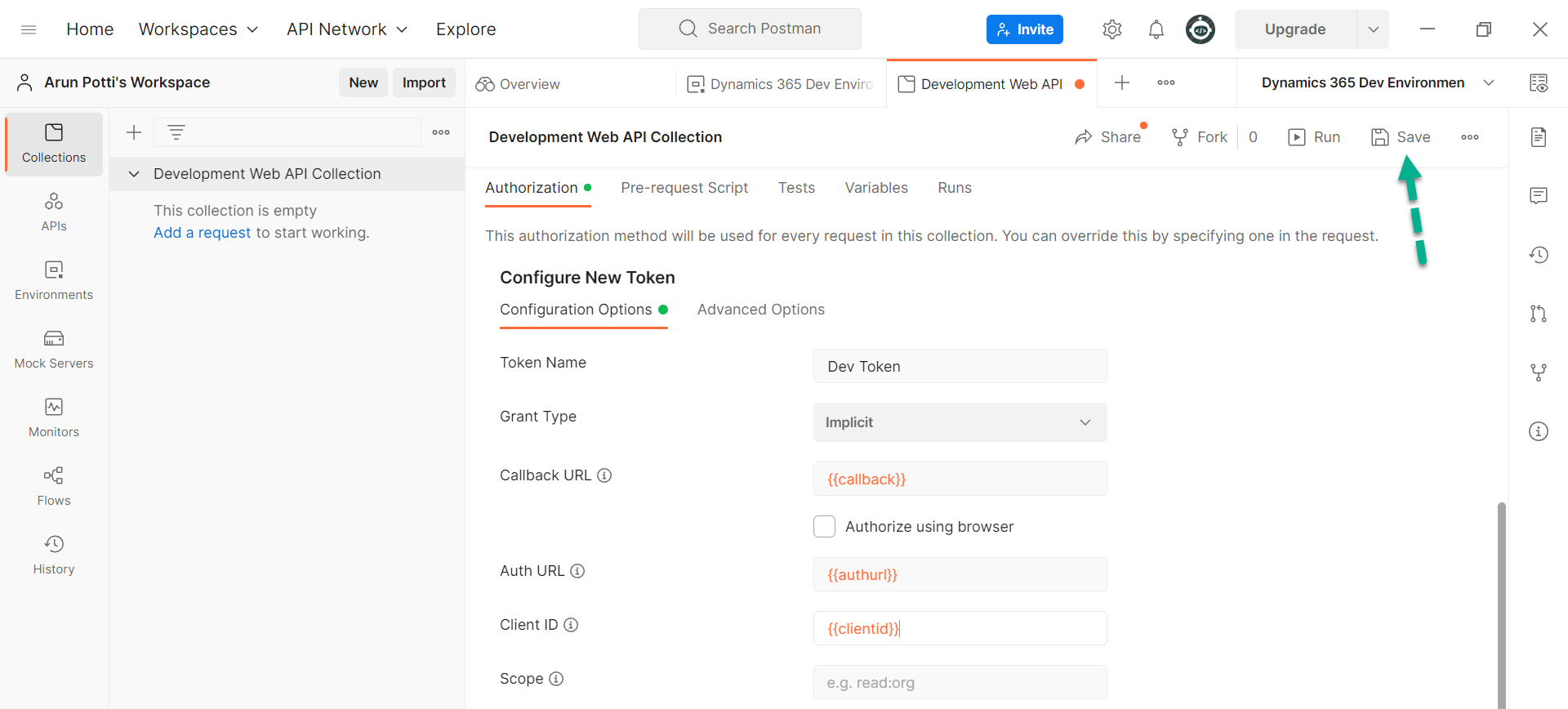Create new collection with plus icon
This screenshot has height=709, width=1568.
(x=134, y=132)
